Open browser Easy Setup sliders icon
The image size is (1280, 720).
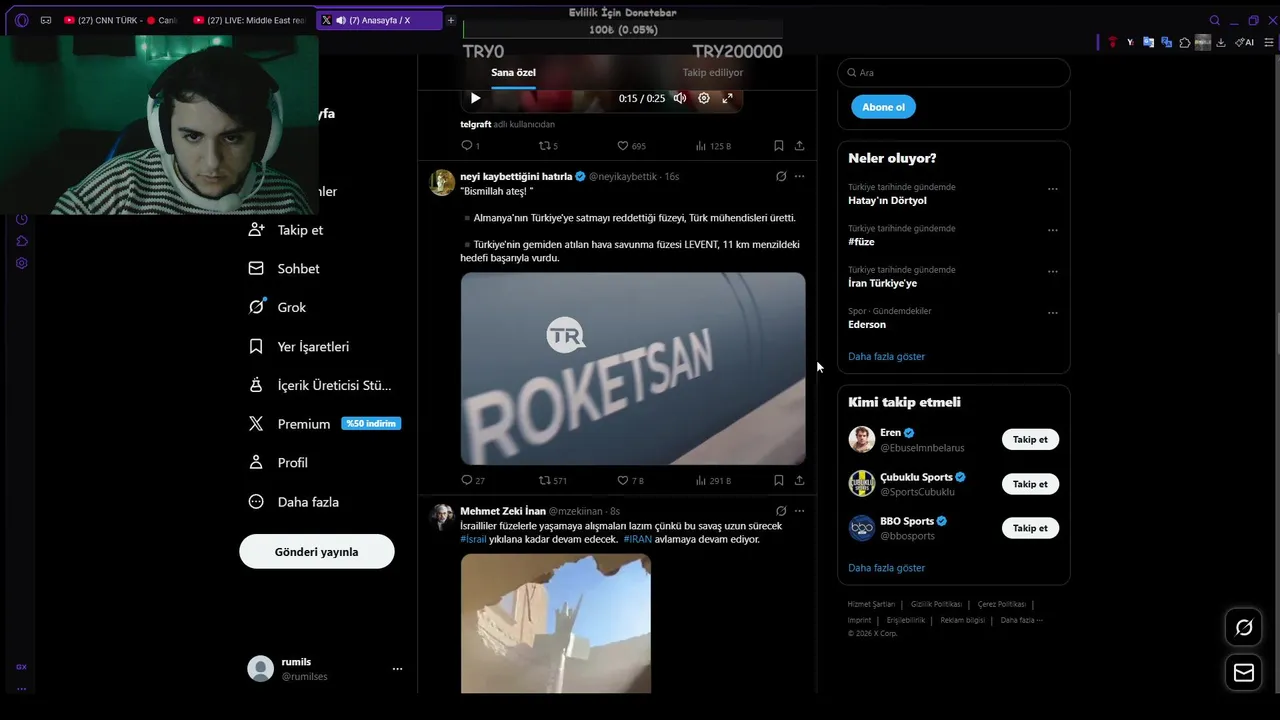coord(1269,42)
